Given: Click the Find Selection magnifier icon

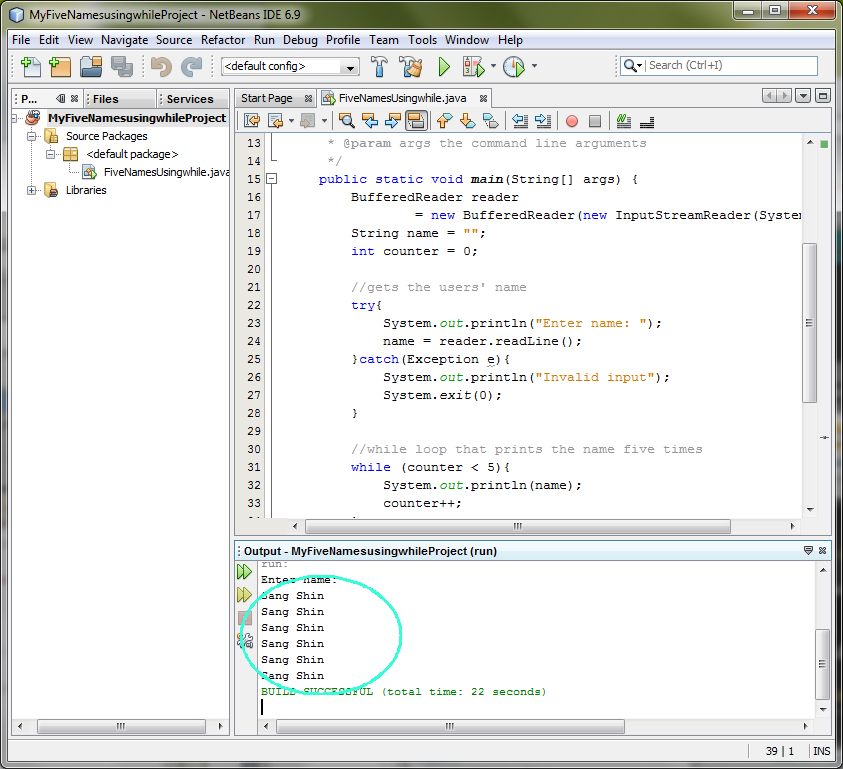Looking at the screenshot, I should (347, 121).
